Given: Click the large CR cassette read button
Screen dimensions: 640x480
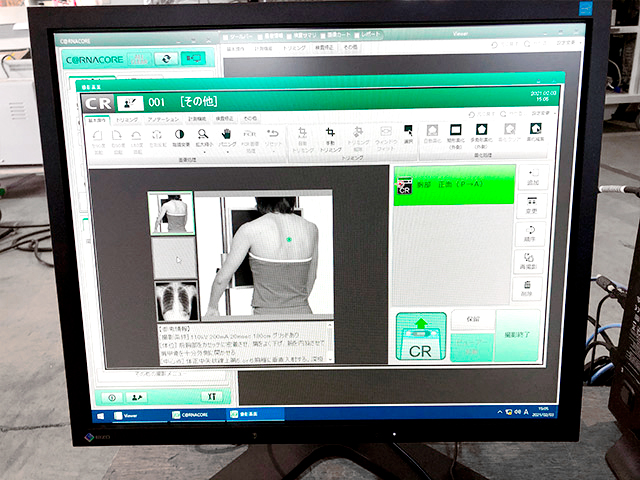Looking at the screenshot, I should tap(421, 336).
